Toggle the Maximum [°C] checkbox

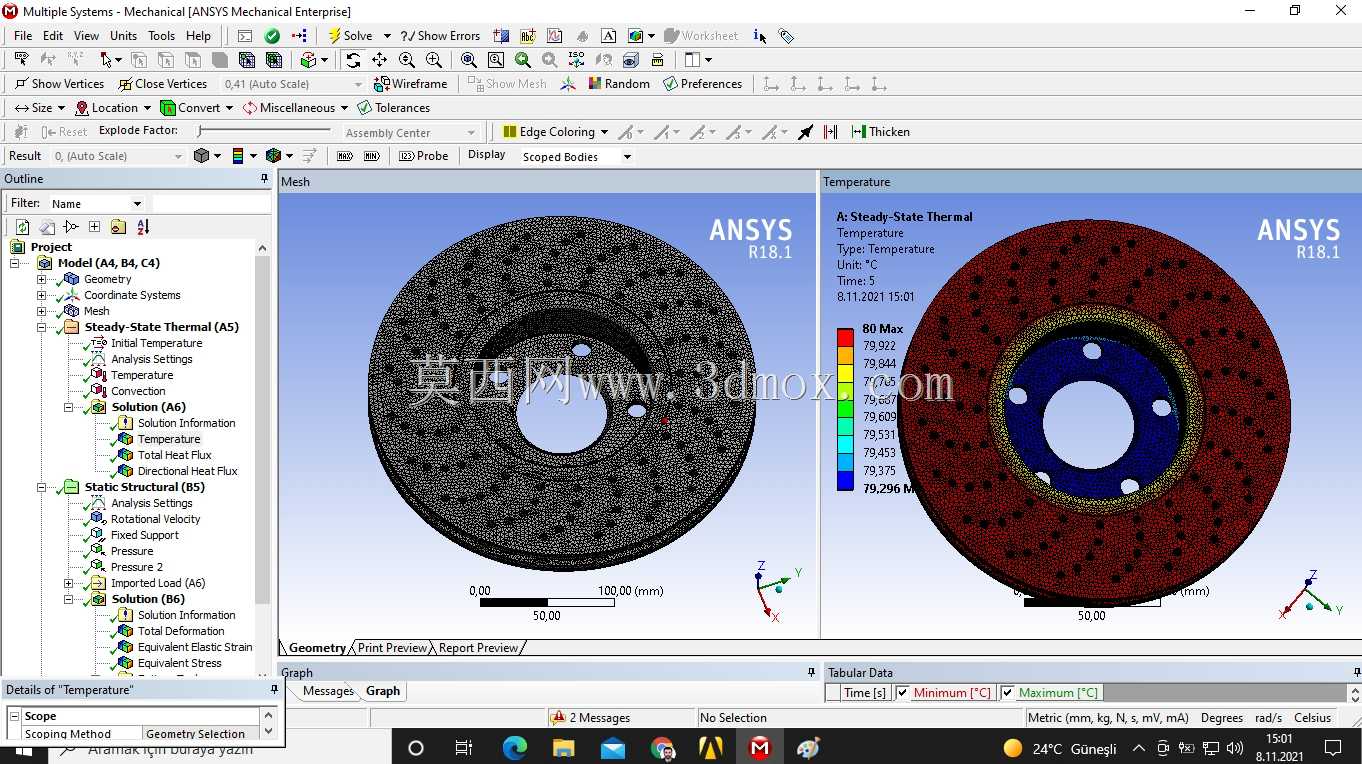click(x=1007, y=692)
